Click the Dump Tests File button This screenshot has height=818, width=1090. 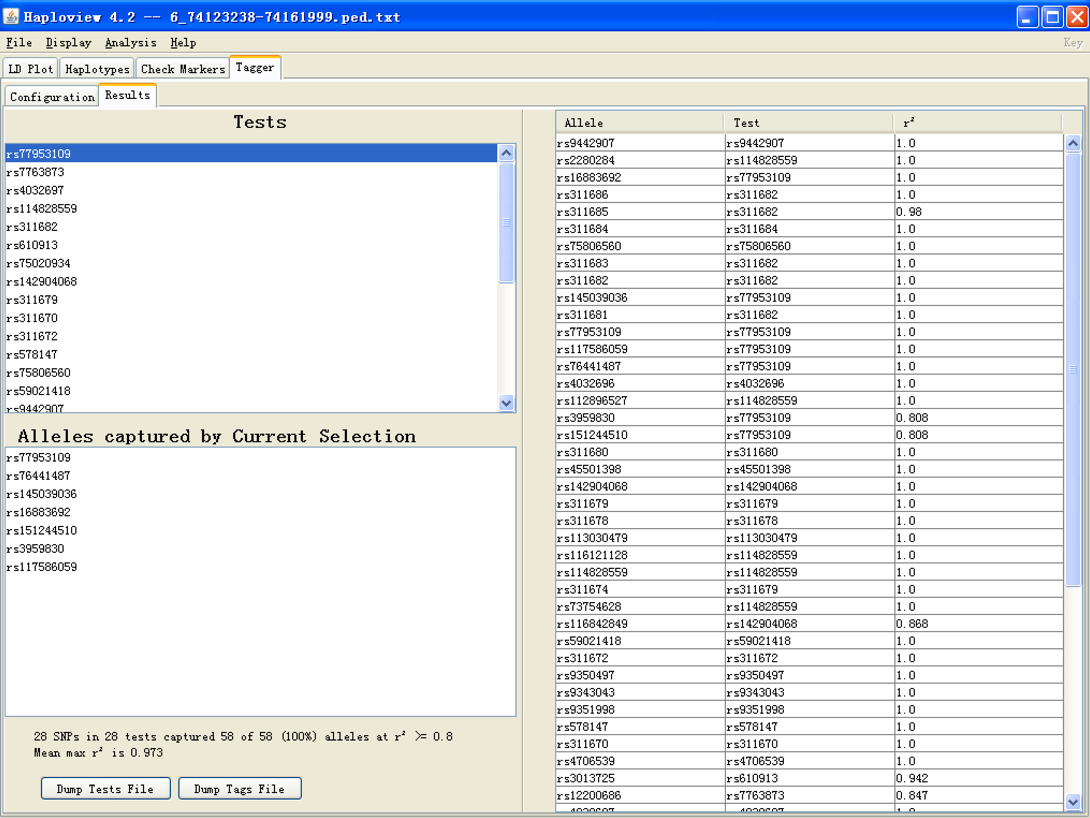(x=105, y=789)
